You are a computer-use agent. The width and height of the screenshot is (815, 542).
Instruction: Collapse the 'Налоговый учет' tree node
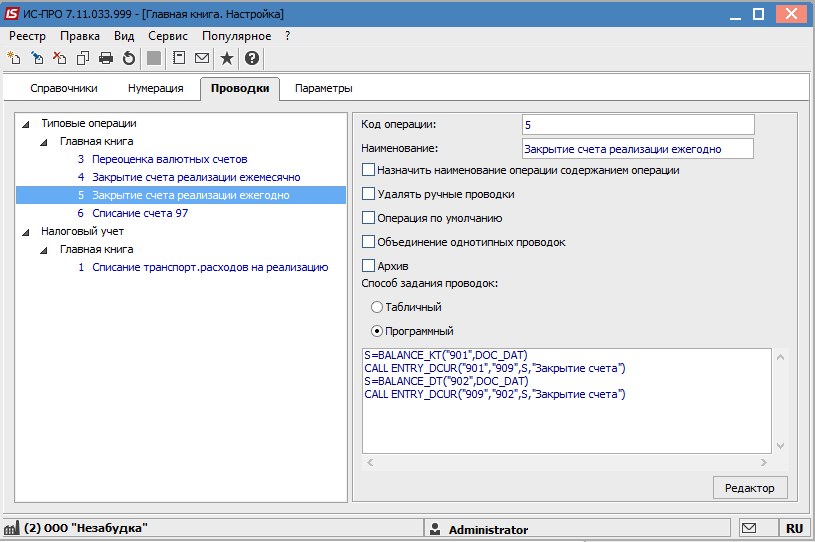click(x=25, y=232)
